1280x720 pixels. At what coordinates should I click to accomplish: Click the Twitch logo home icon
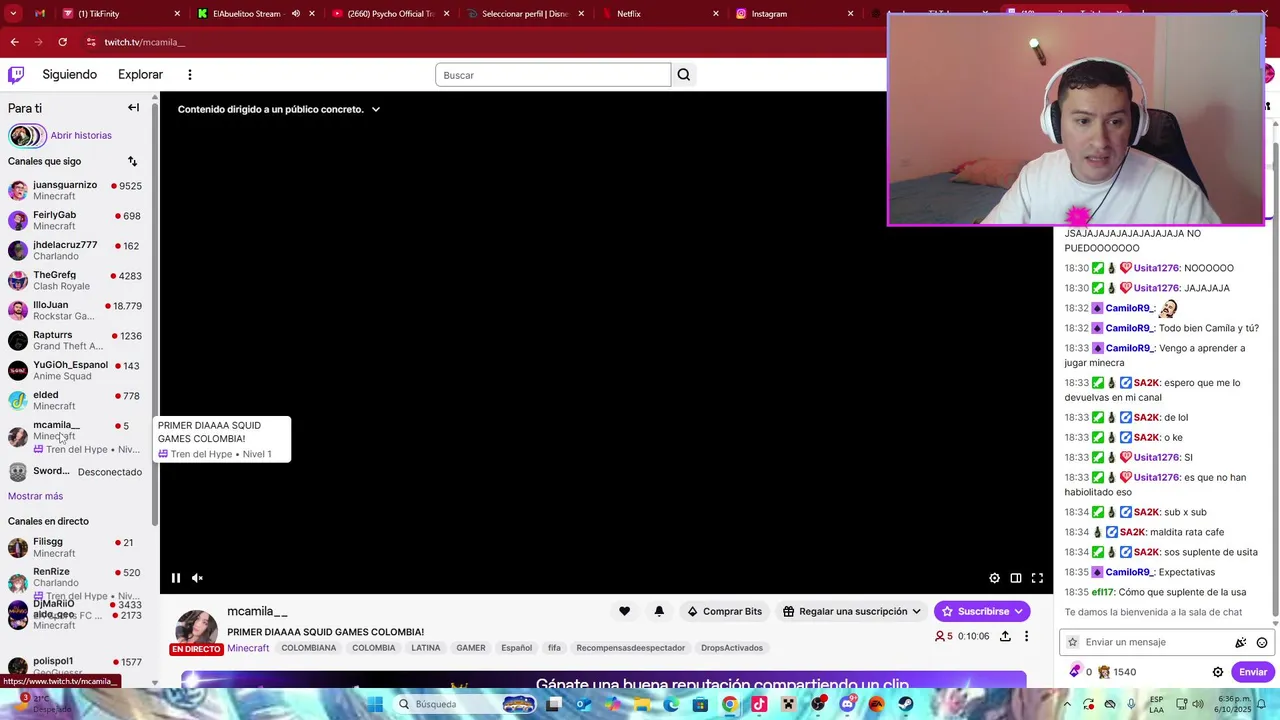(16, 74)
